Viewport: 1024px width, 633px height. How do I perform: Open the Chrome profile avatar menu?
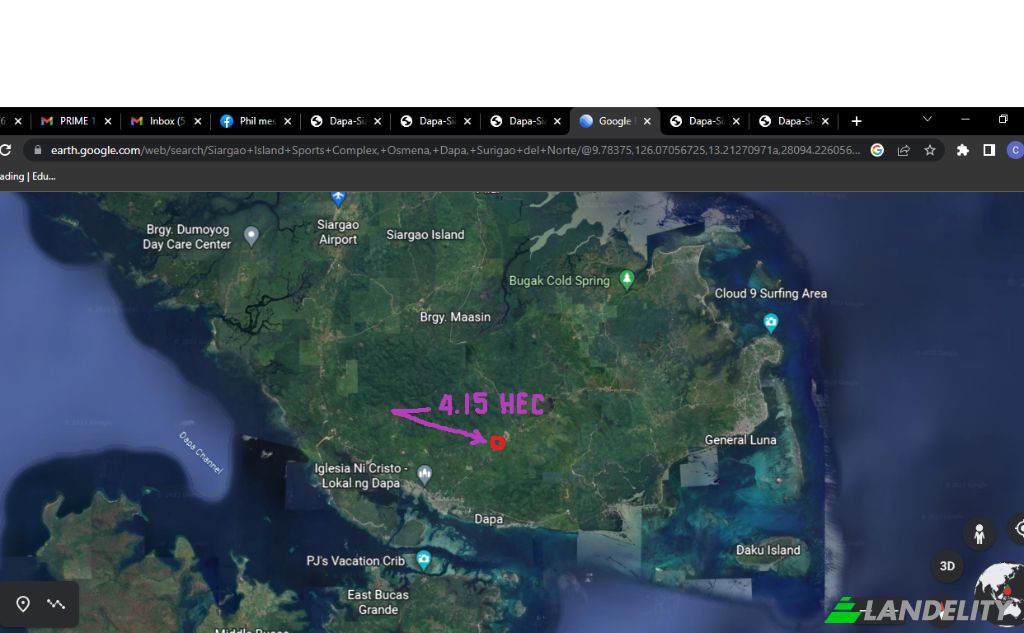click(x=1015, y=150)
